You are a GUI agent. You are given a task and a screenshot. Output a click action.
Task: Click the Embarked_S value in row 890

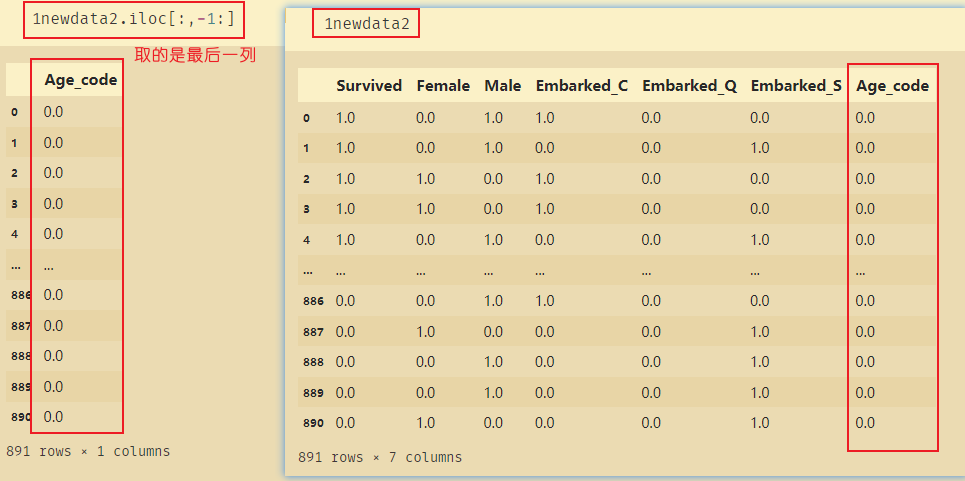pyautogui.click(x=760, y=423)
